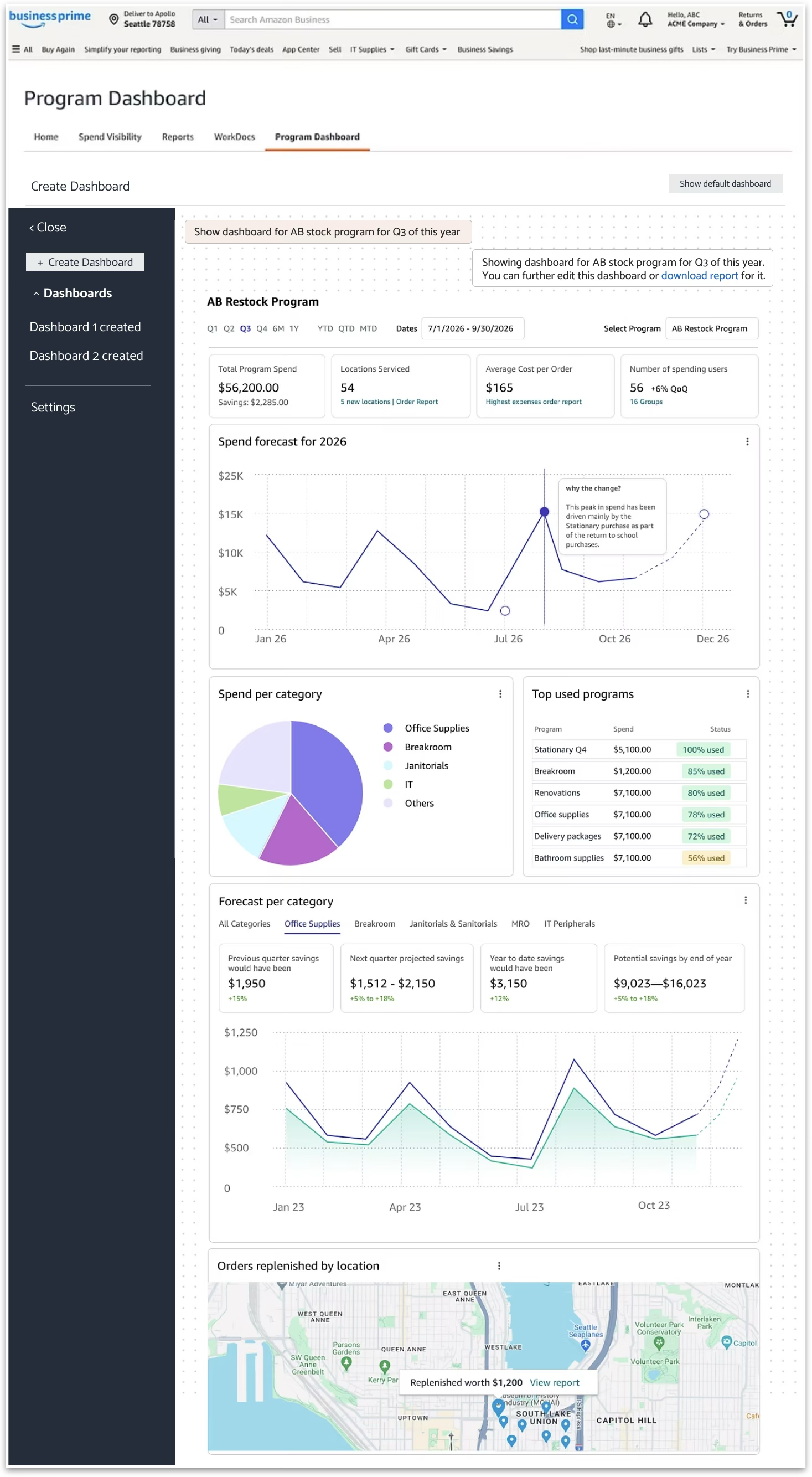Open Spend per category three-dot menu
Screen dimensions: 812x1477
pos(500,694)
